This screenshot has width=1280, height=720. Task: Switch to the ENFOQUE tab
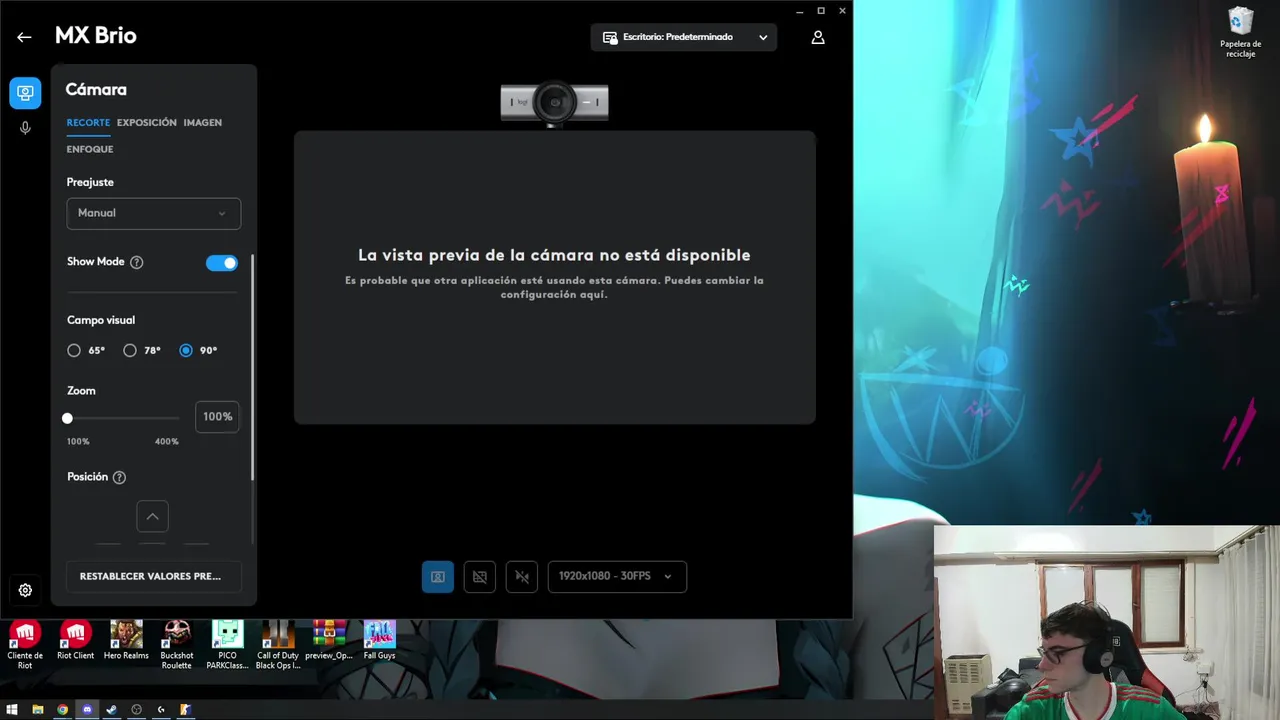point(90,149)
